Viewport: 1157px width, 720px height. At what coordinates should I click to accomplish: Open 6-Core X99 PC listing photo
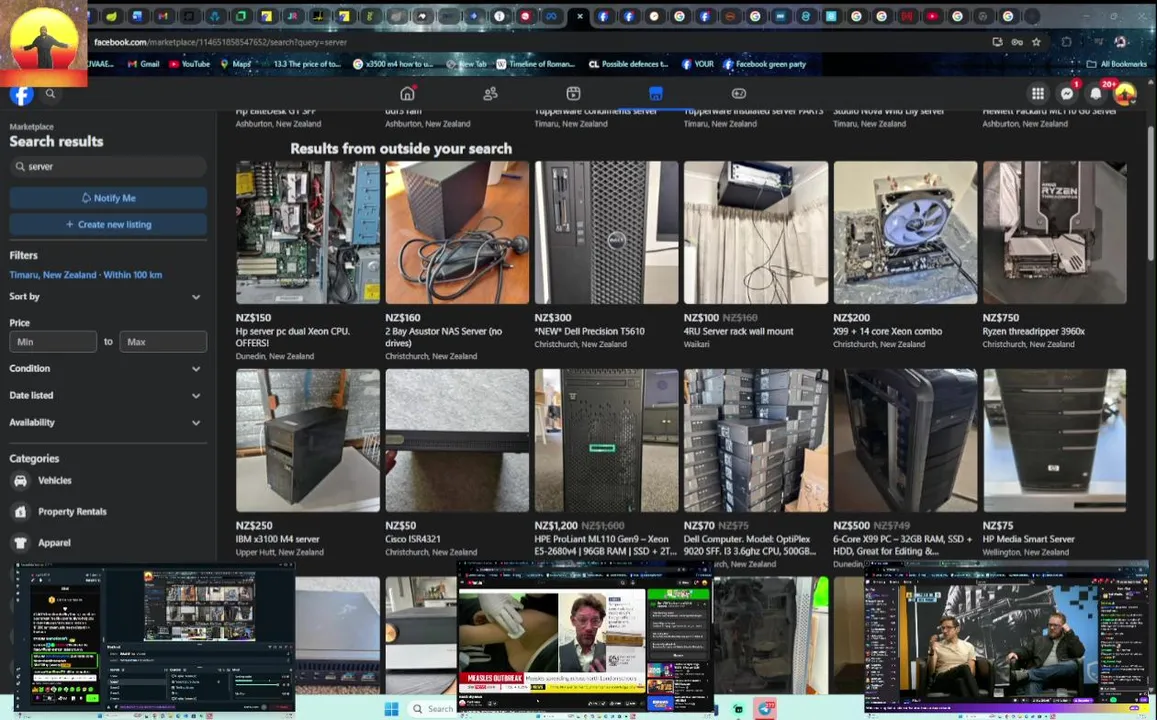(905, 440)
